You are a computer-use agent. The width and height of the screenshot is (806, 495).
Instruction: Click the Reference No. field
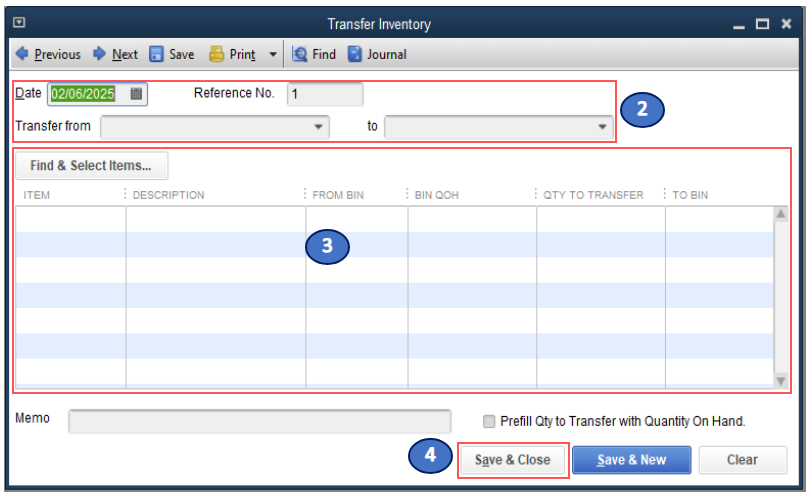(325, 94)
